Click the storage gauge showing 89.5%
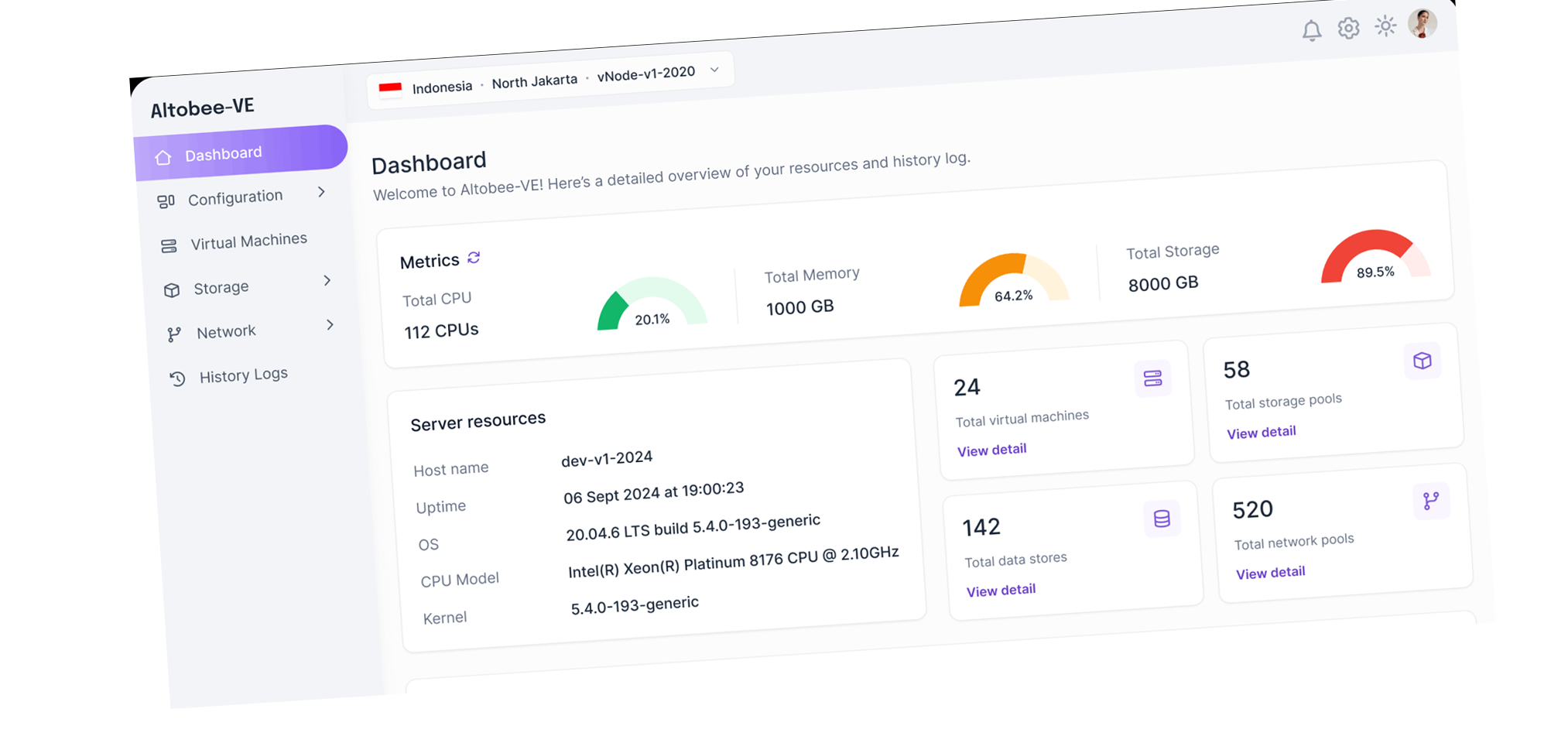The image size is (1568, 743). point(1375,256)
